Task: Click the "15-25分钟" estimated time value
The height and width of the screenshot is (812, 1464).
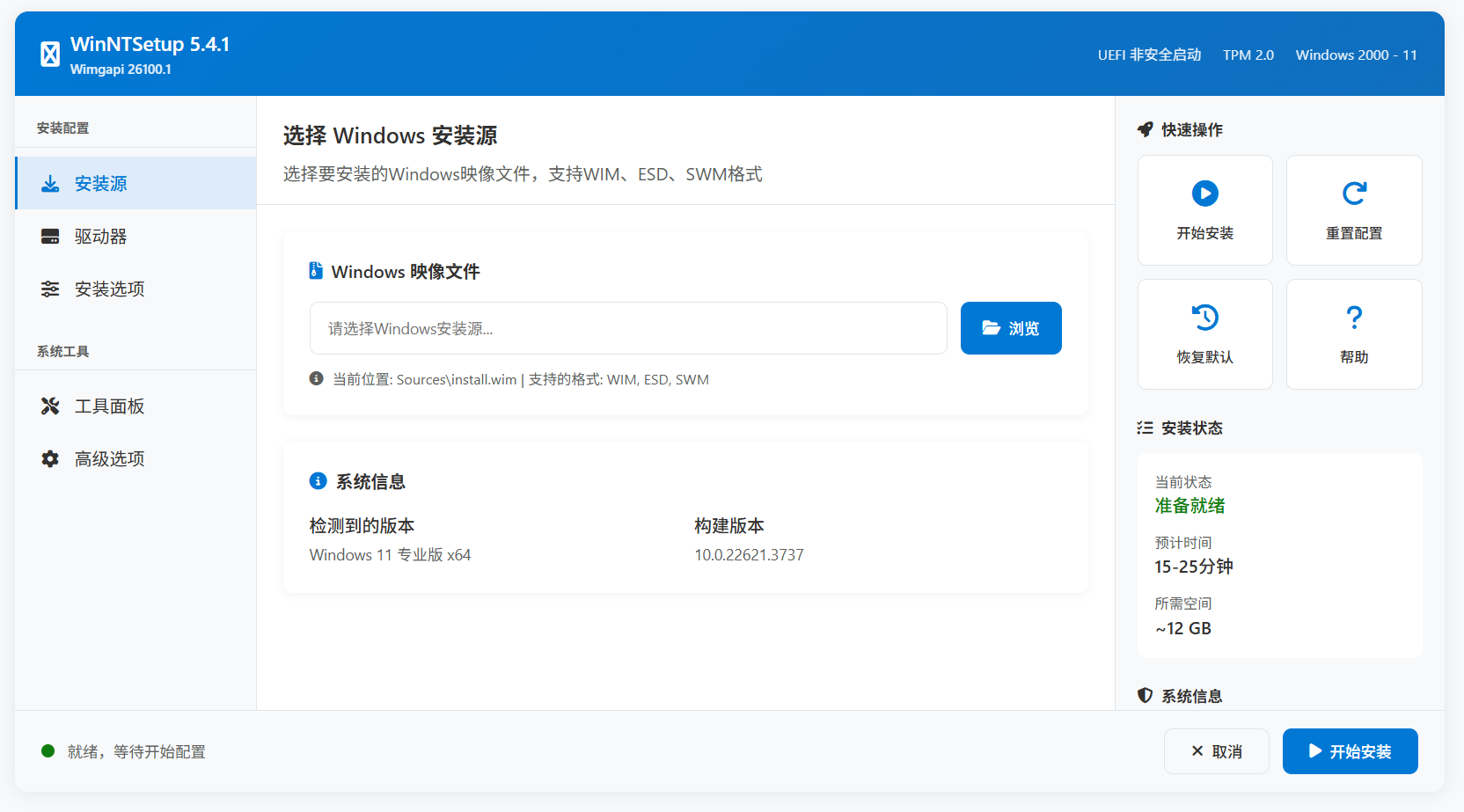Action: point(1194,567)
